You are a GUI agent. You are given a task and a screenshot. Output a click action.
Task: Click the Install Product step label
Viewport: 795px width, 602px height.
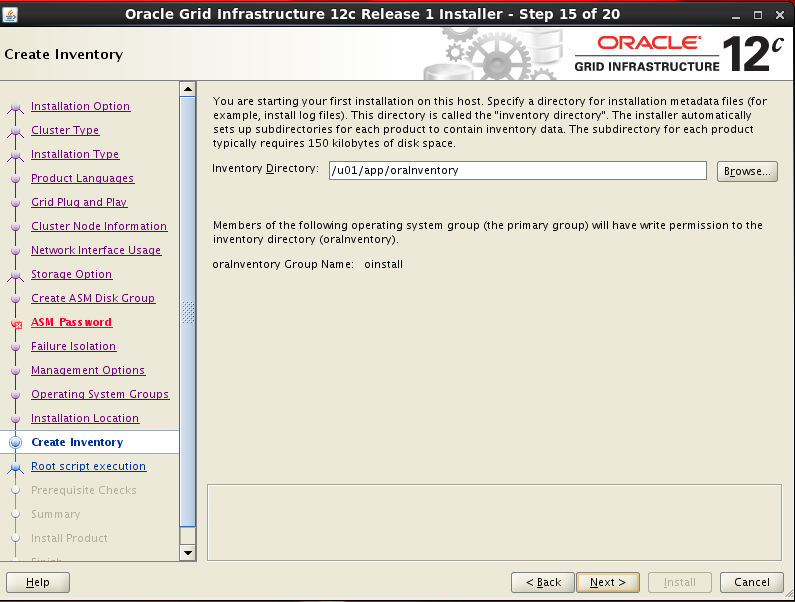tap(69, 538)
